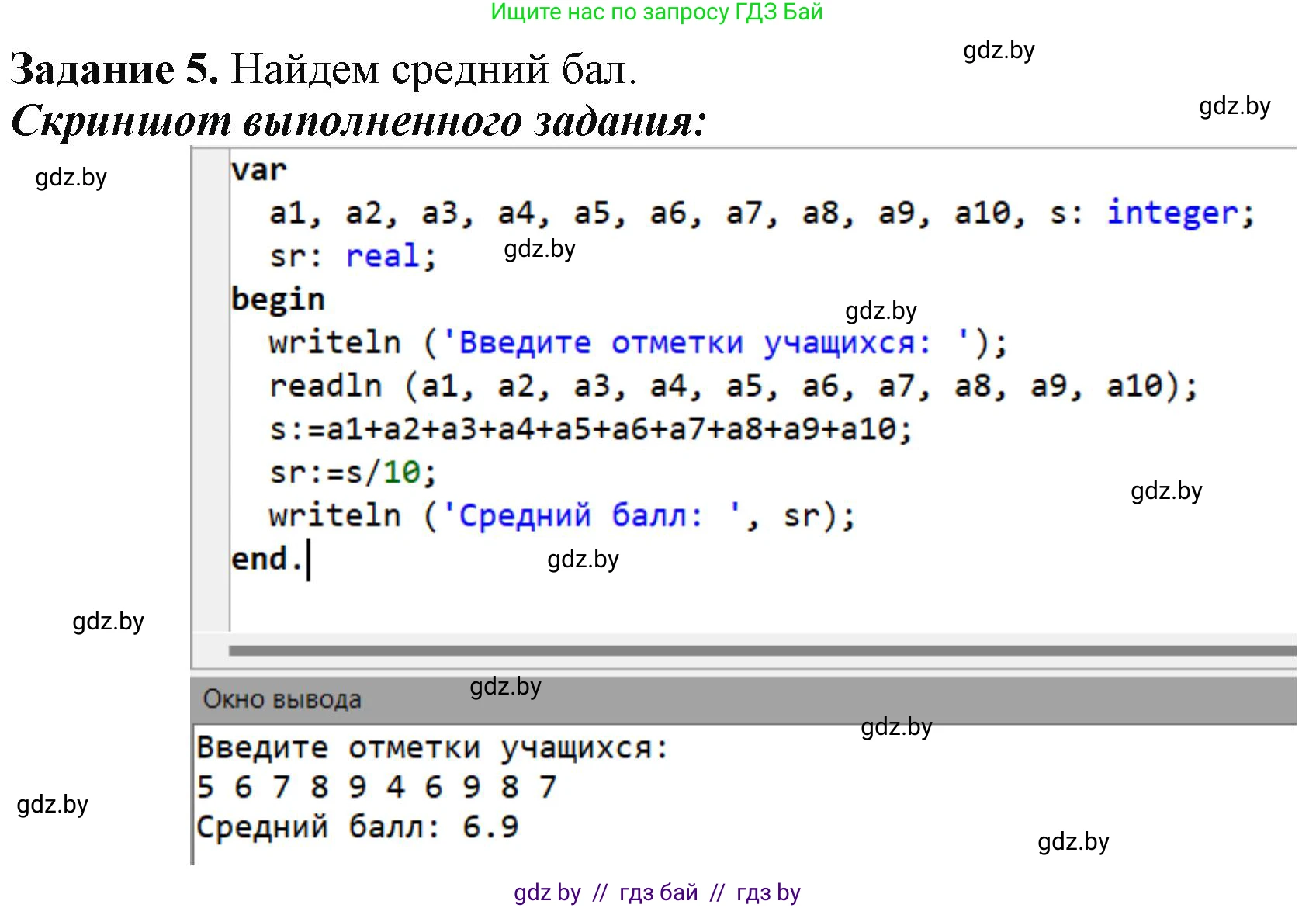Click the 'begin' keyword
Viewport: 1316px width, 908px height.
click(x=278, y=300)
